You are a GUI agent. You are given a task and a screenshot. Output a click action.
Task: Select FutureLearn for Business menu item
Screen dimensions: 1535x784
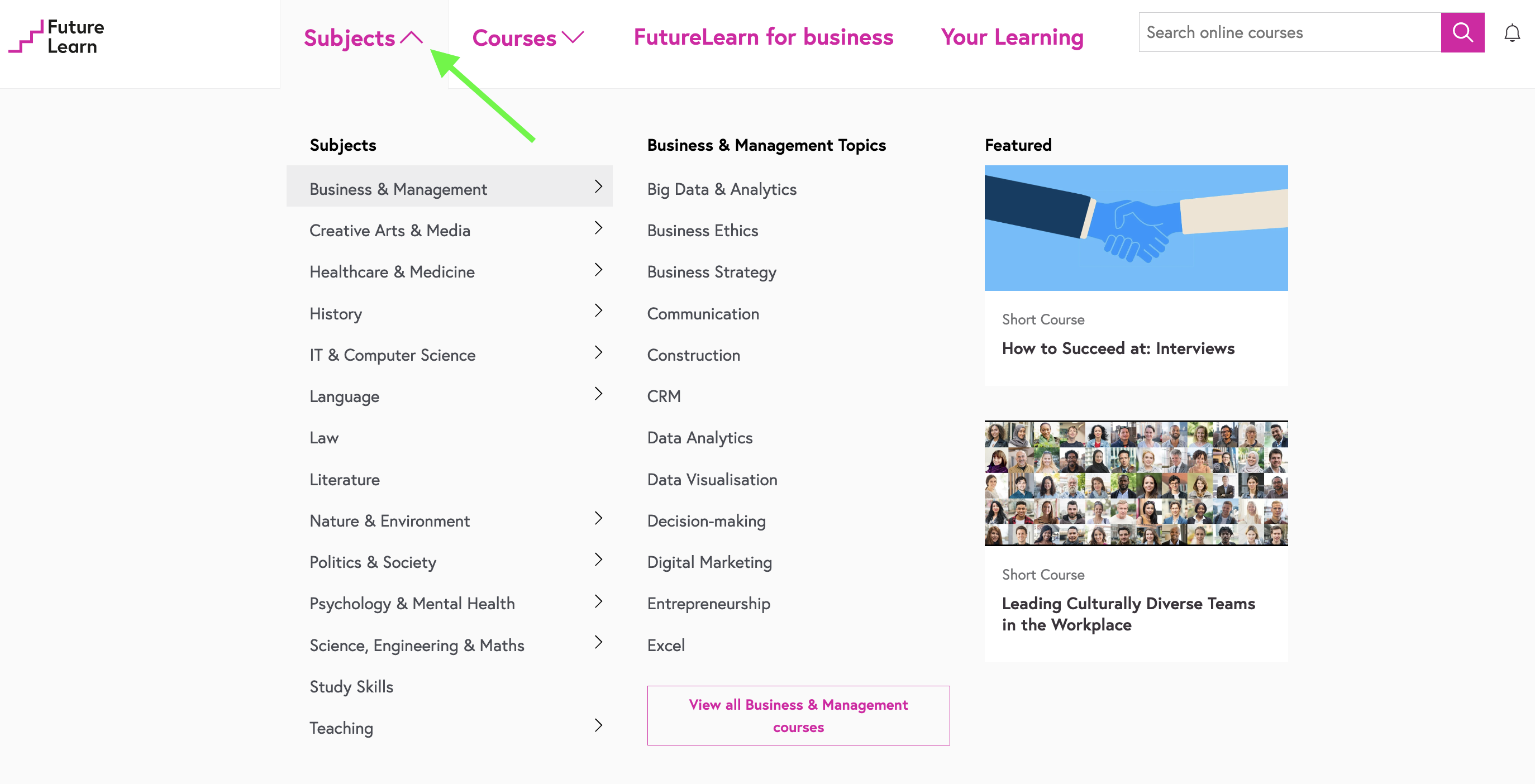(x=762, y=34)
